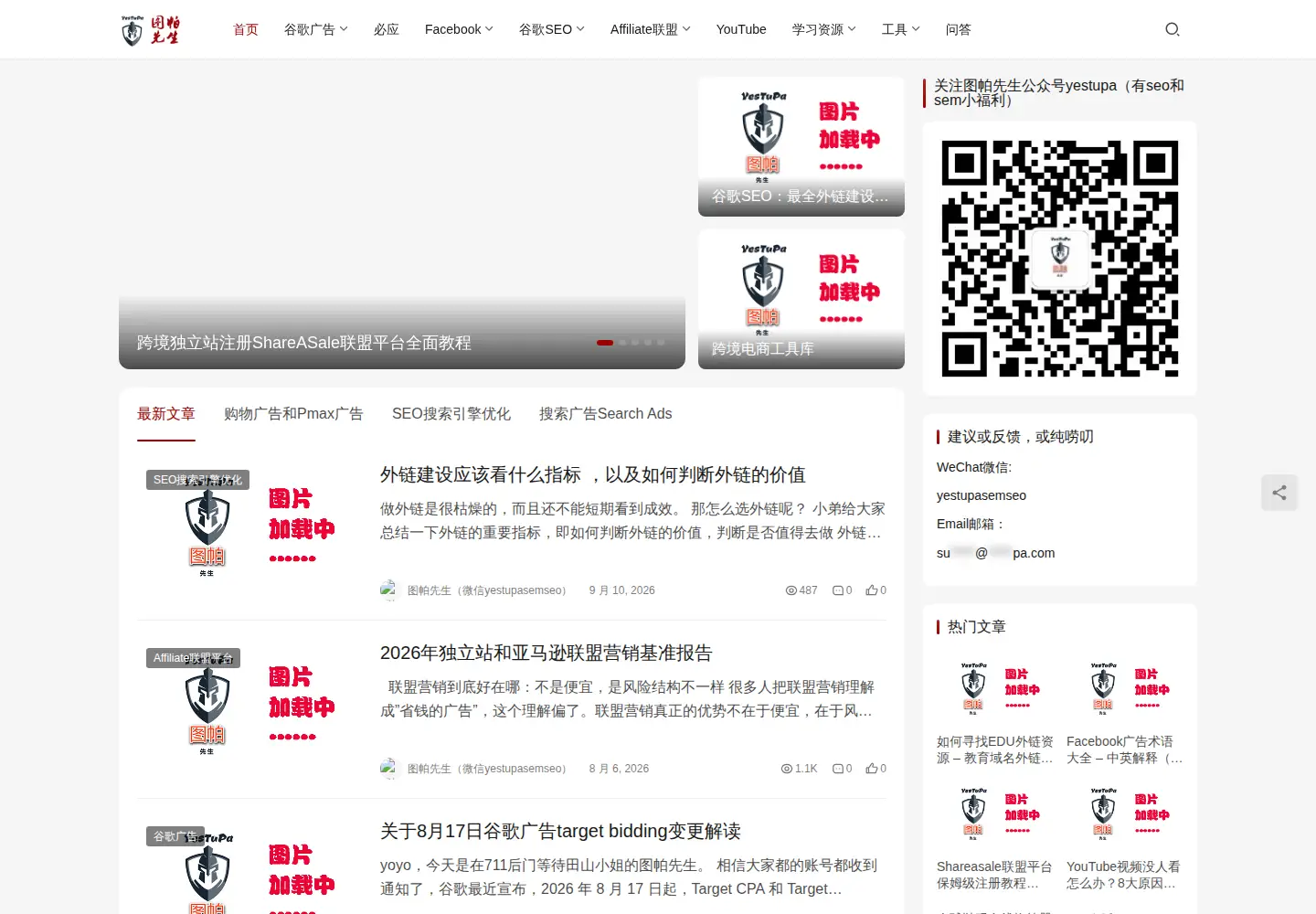Select the second carousel dot
Screen dimensions: 1316x914
pos(623,343)
